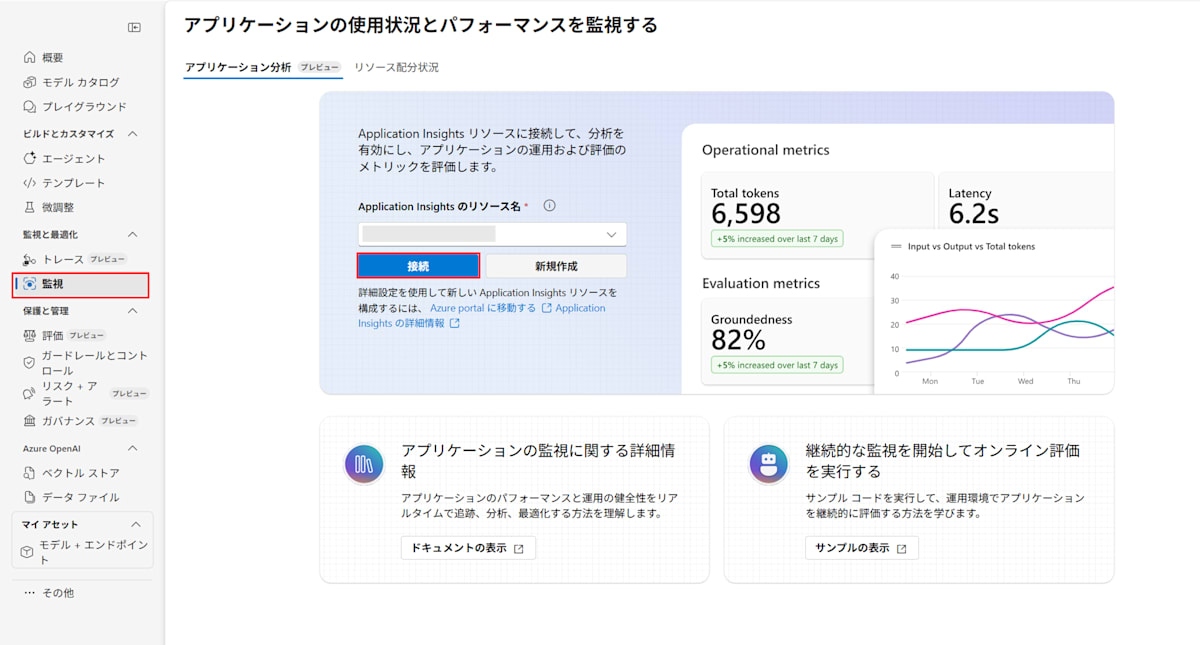Click the リスク + アラート icon

coord(30,392)
